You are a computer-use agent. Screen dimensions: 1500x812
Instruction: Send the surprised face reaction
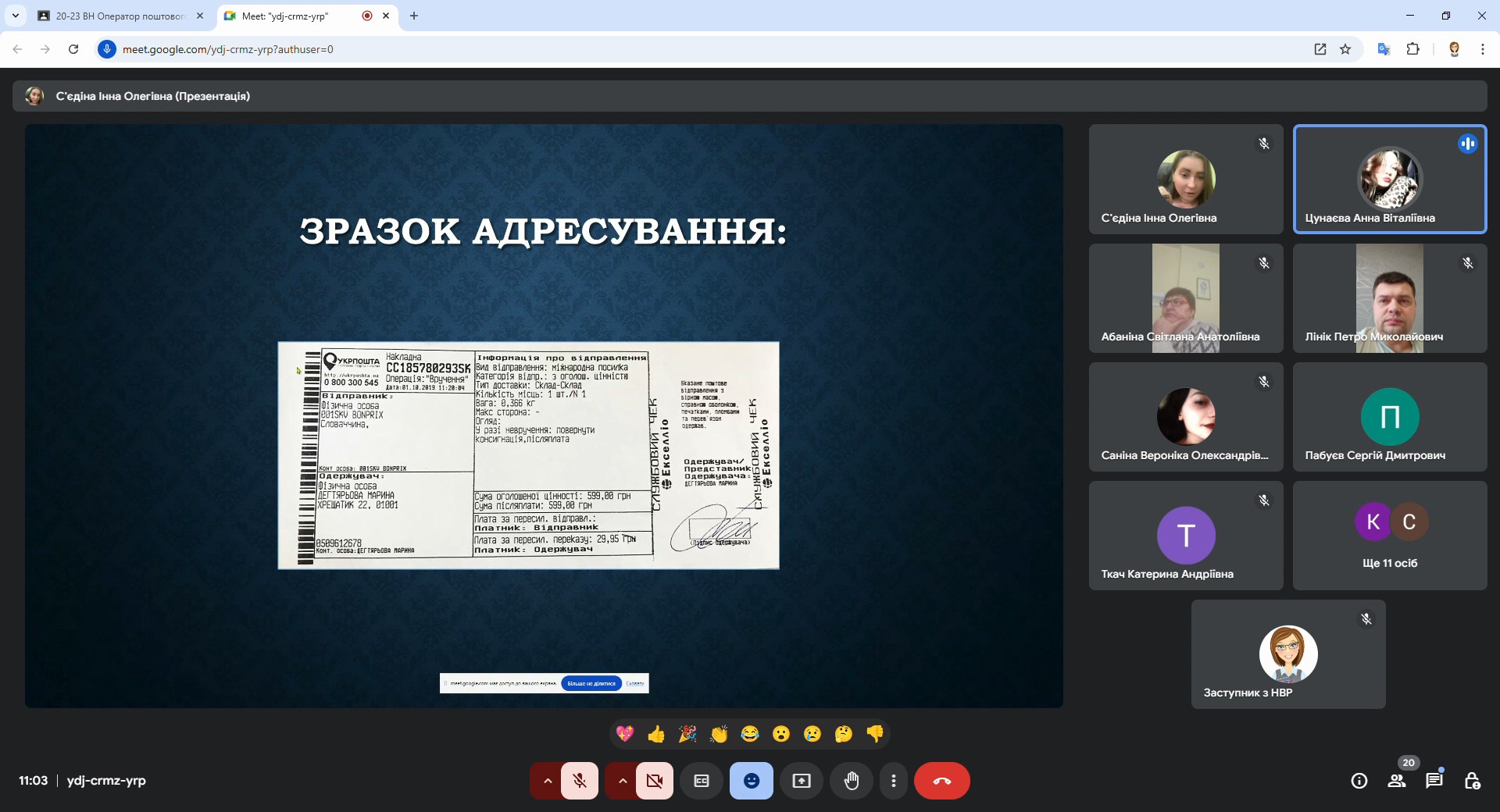tap(781, 734)
